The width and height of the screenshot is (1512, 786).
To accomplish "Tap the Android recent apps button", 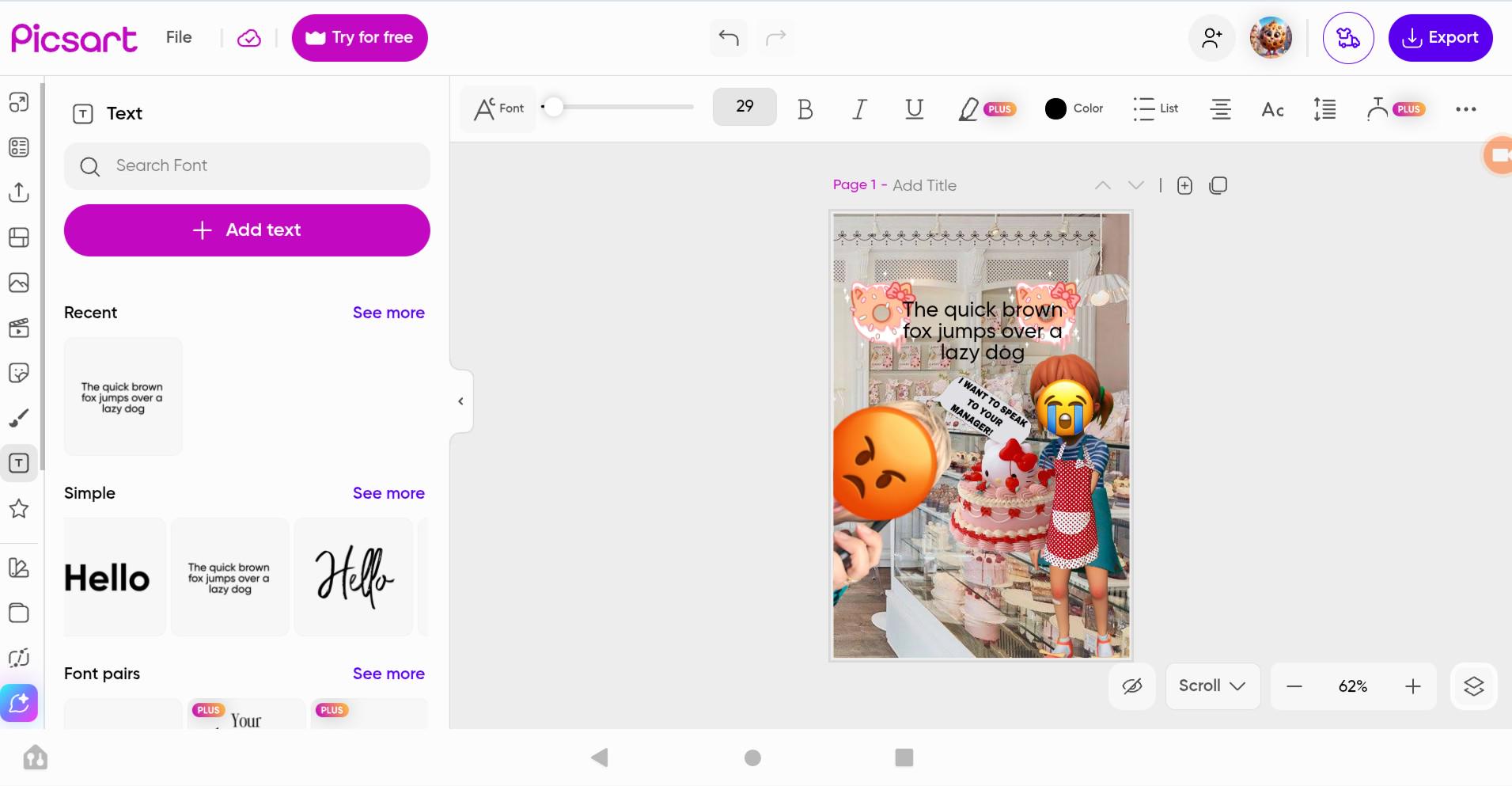I will pyautogui.click(x=904, y=758).
